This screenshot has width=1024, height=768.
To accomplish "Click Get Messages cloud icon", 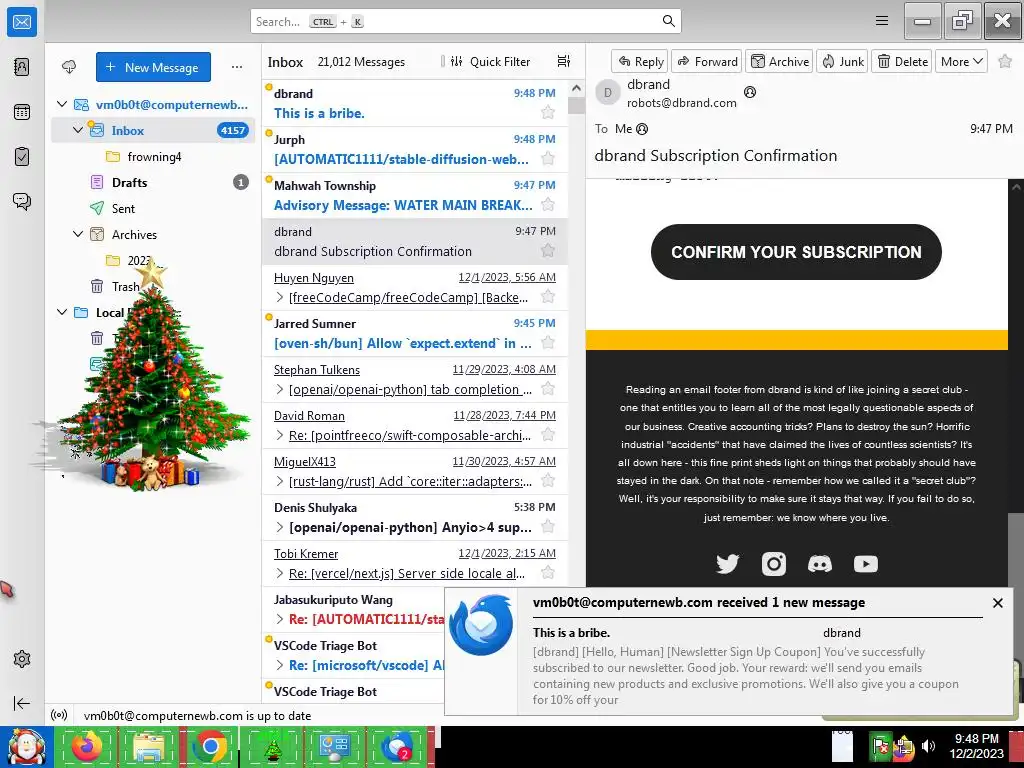I will (69, 67).
